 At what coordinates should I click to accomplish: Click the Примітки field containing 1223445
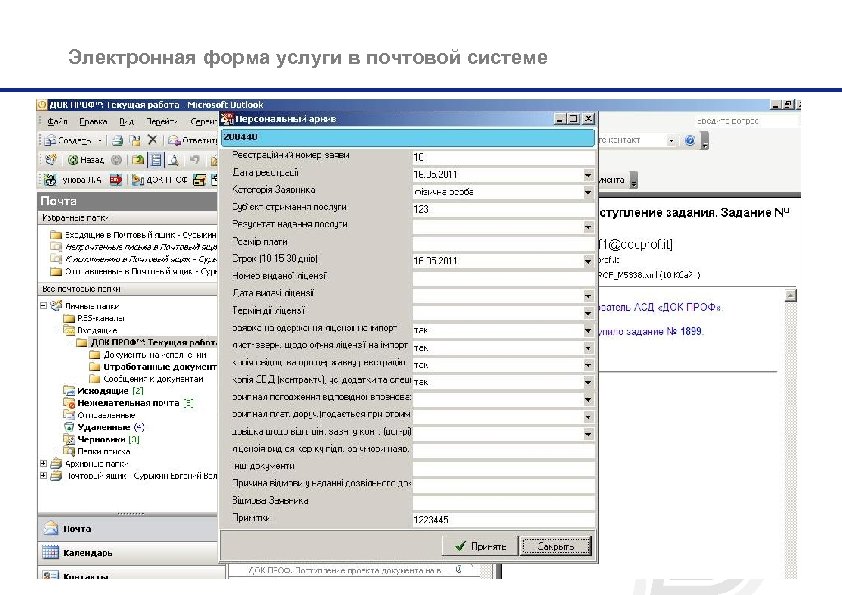[x=503, y=519]
